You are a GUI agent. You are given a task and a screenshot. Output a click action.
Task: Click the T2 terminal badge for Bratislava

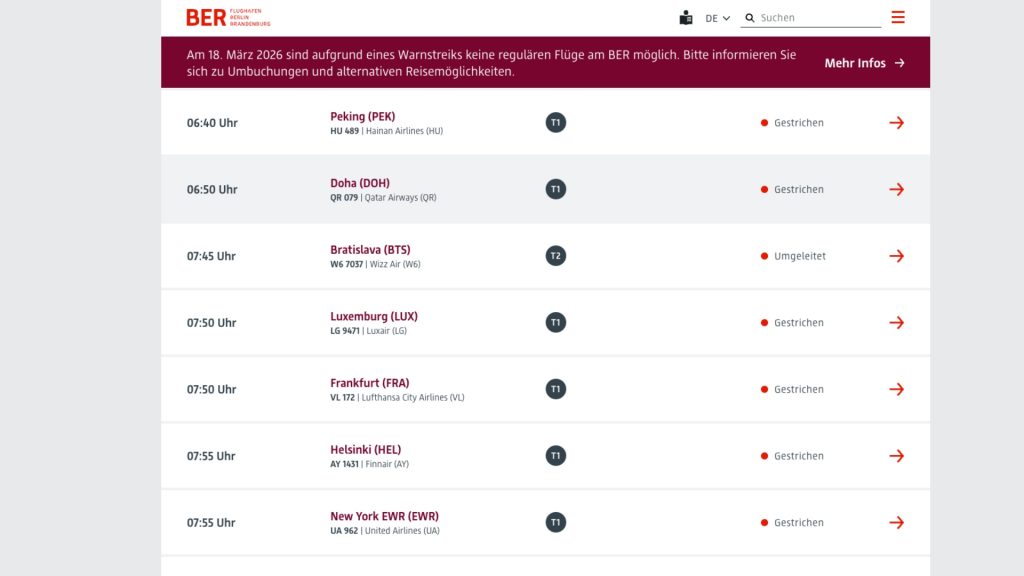pos(556,256)
